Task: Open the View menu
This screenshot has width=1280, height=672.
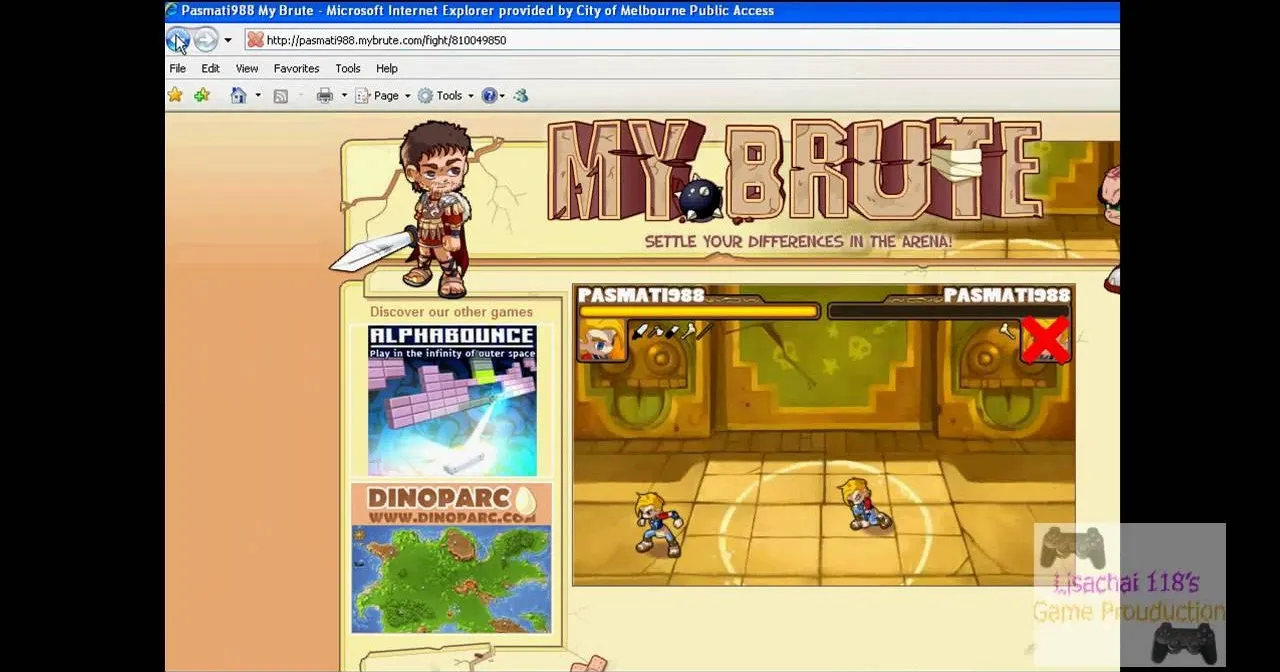Action: coord(246,68)
